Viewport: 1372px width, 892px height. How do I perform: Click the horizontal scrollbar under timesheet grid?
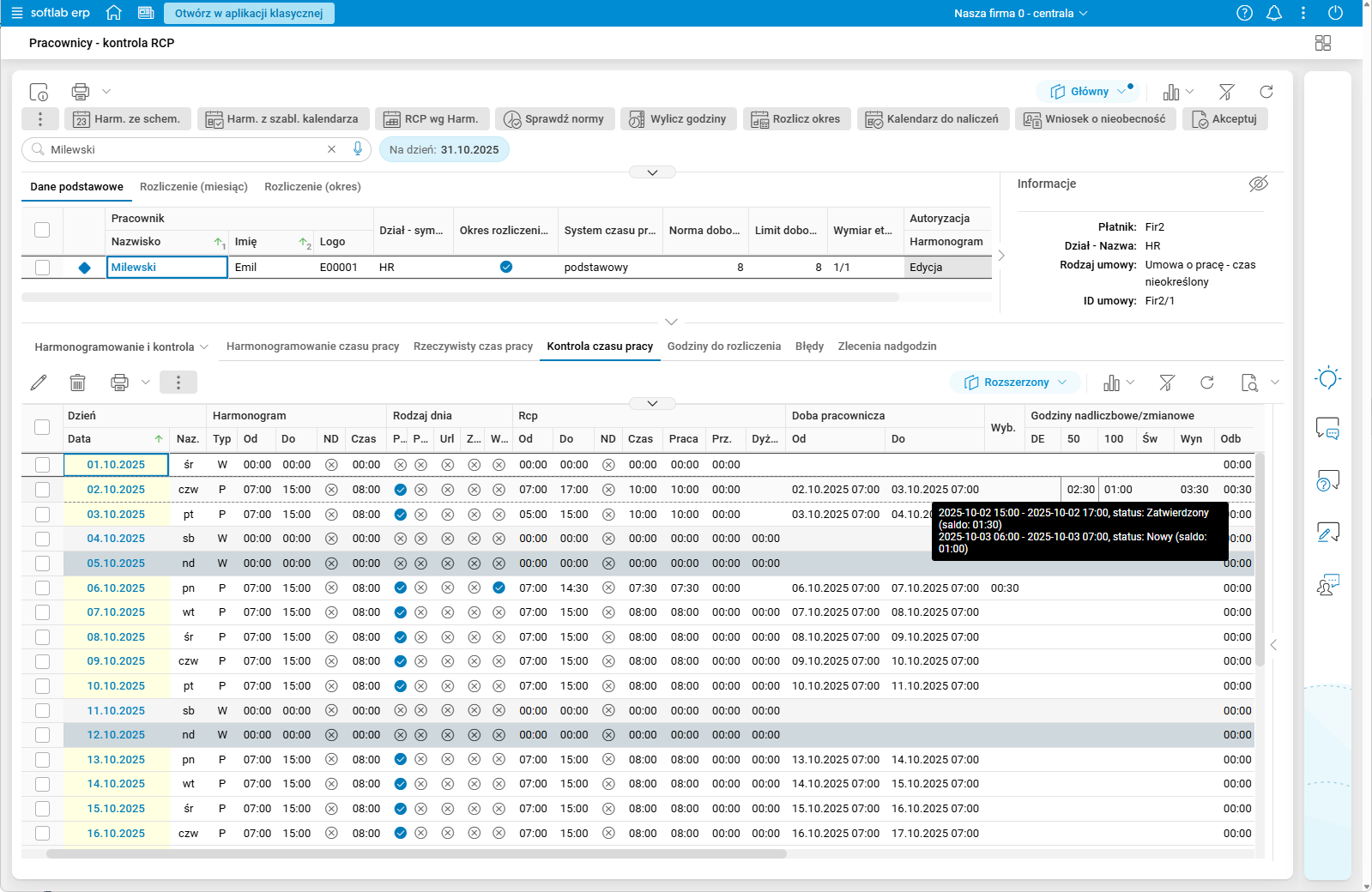416,854
